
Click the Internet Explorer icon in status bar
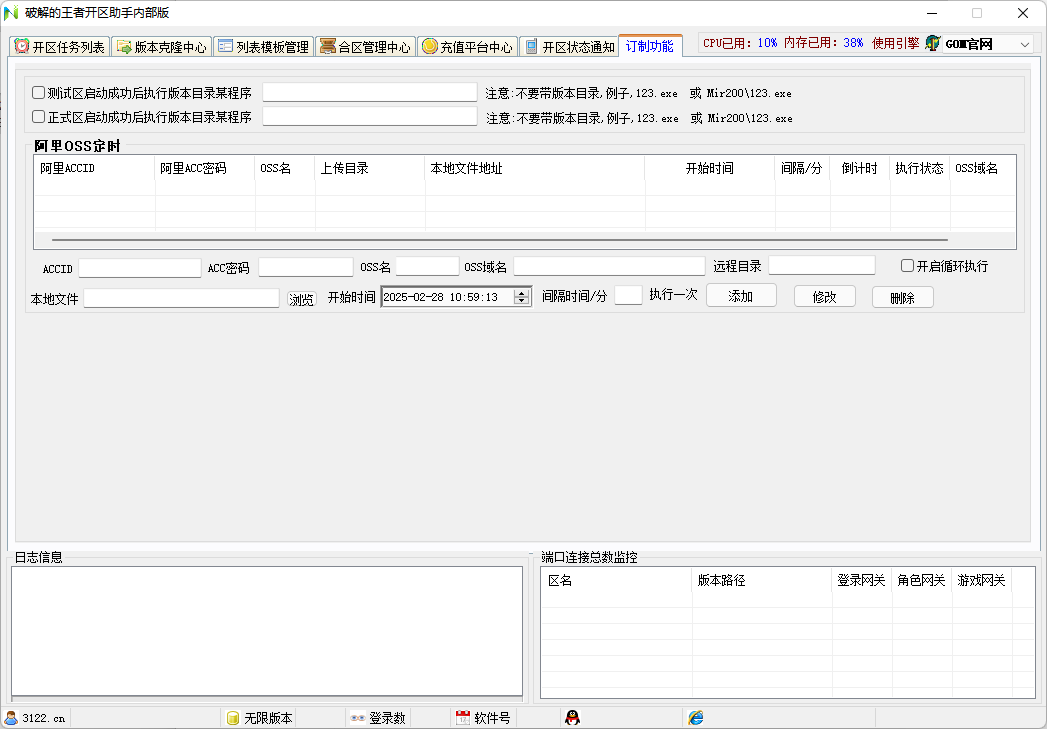pos(696,718)
